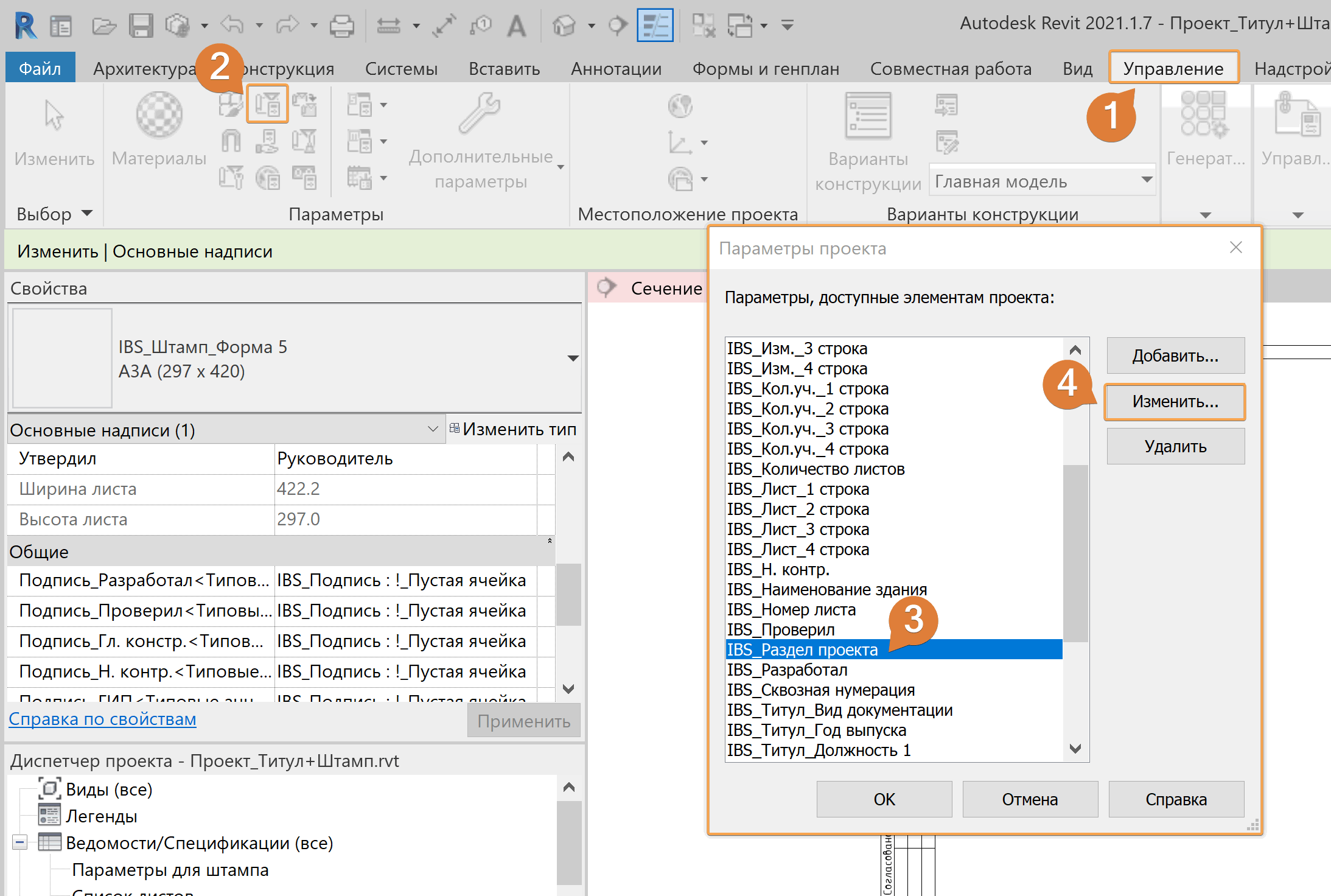
Task: Click the Open folder icon in quick access toolbar
Action: coord(104,26)
